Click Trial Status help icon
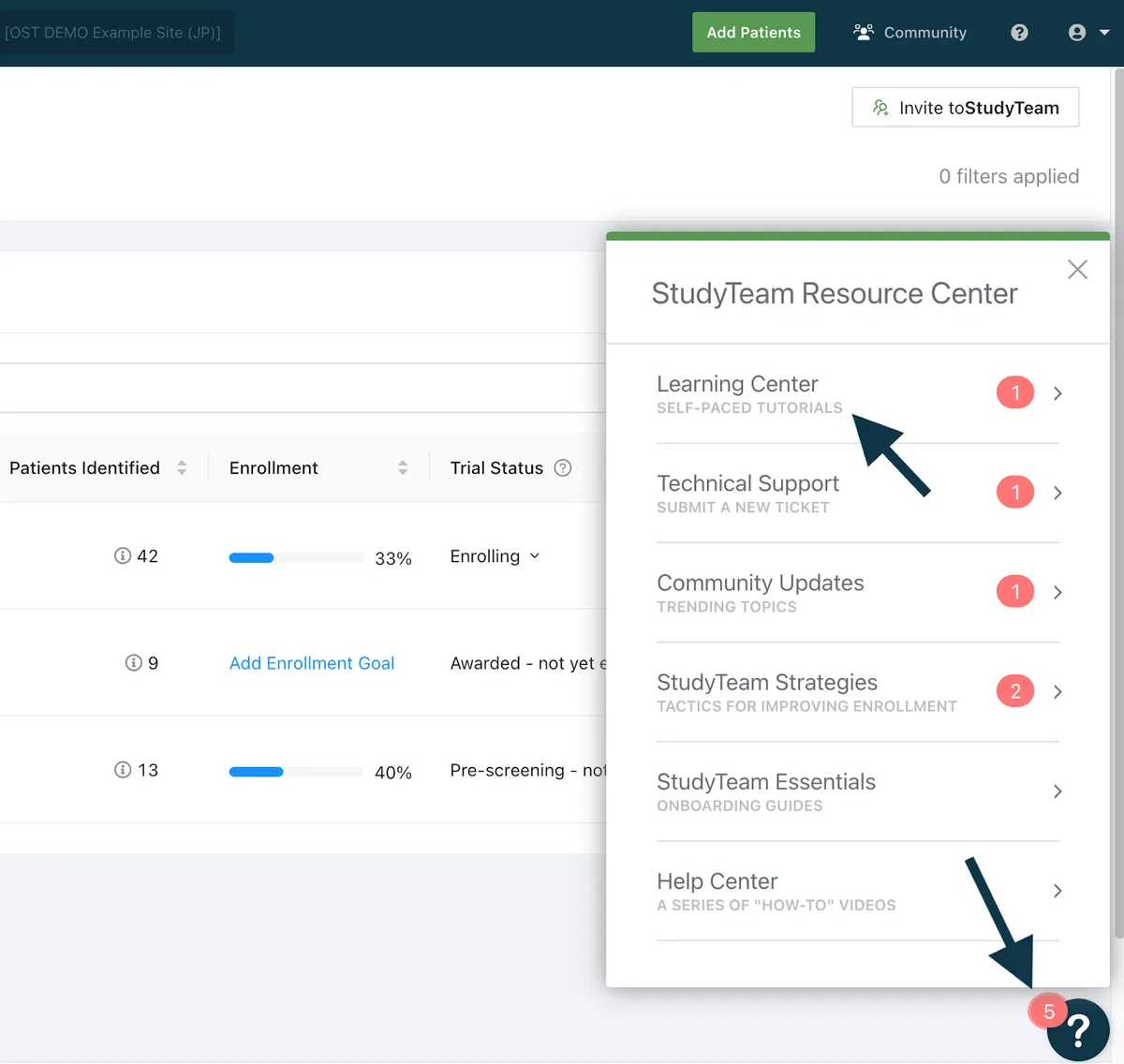The height and width of the screenshot is (1064, 1124). coord(563,467)
